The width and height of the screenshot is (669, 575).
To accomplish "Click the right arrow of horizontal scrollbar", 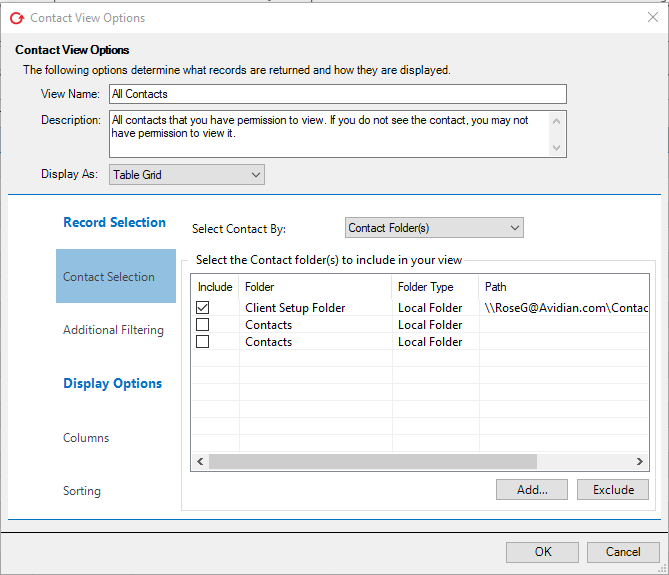I will pos(640,461).
